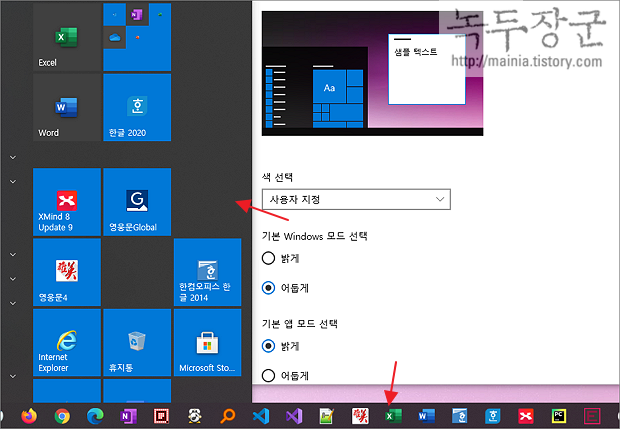The width and height of the screenshot is (620, 429).
Task: Open the 휴지통 recycle bin tile
Action: [137, 342]
